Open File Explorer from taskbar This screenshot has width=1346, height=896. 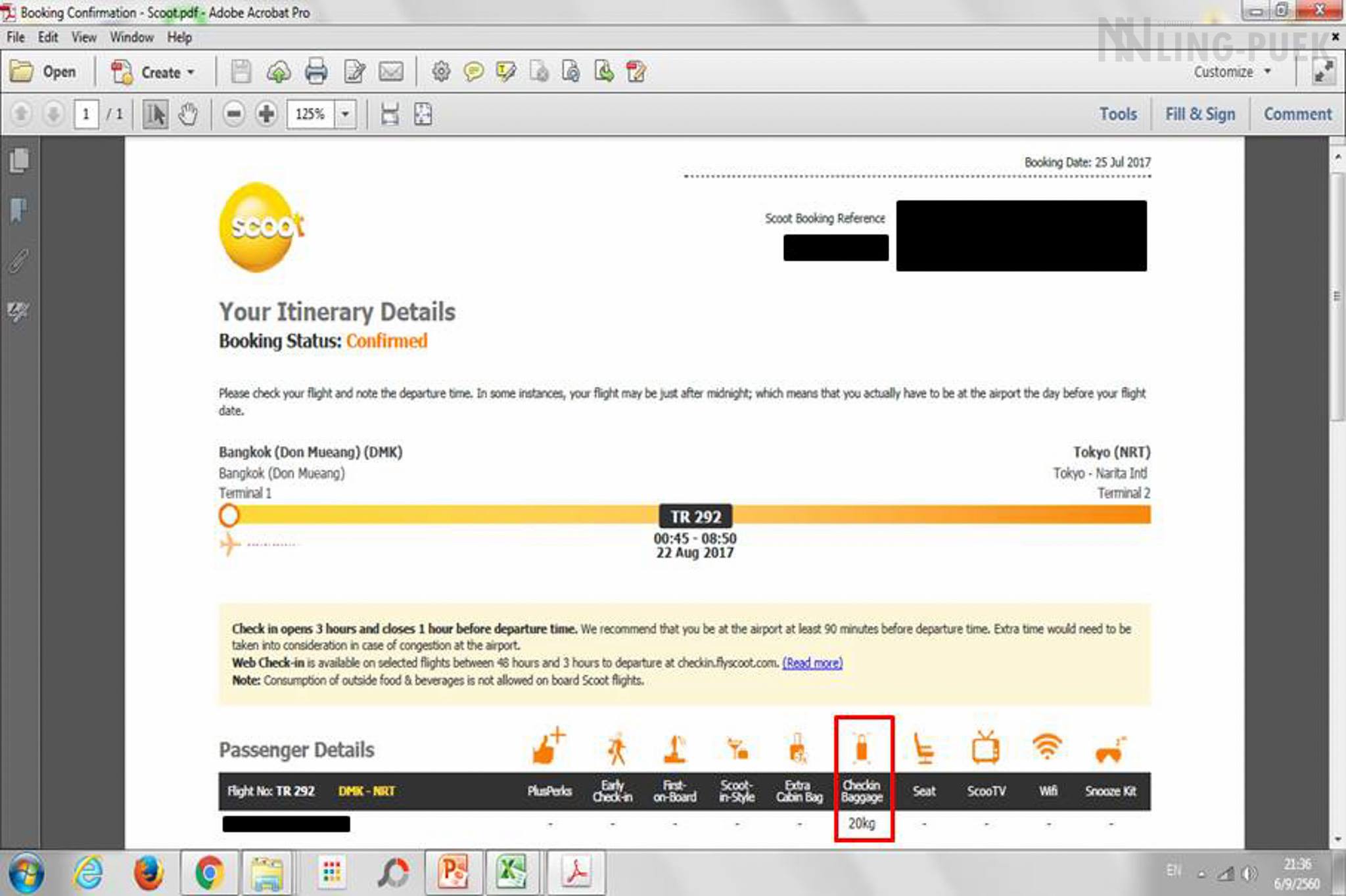click(x=267, y=873)
